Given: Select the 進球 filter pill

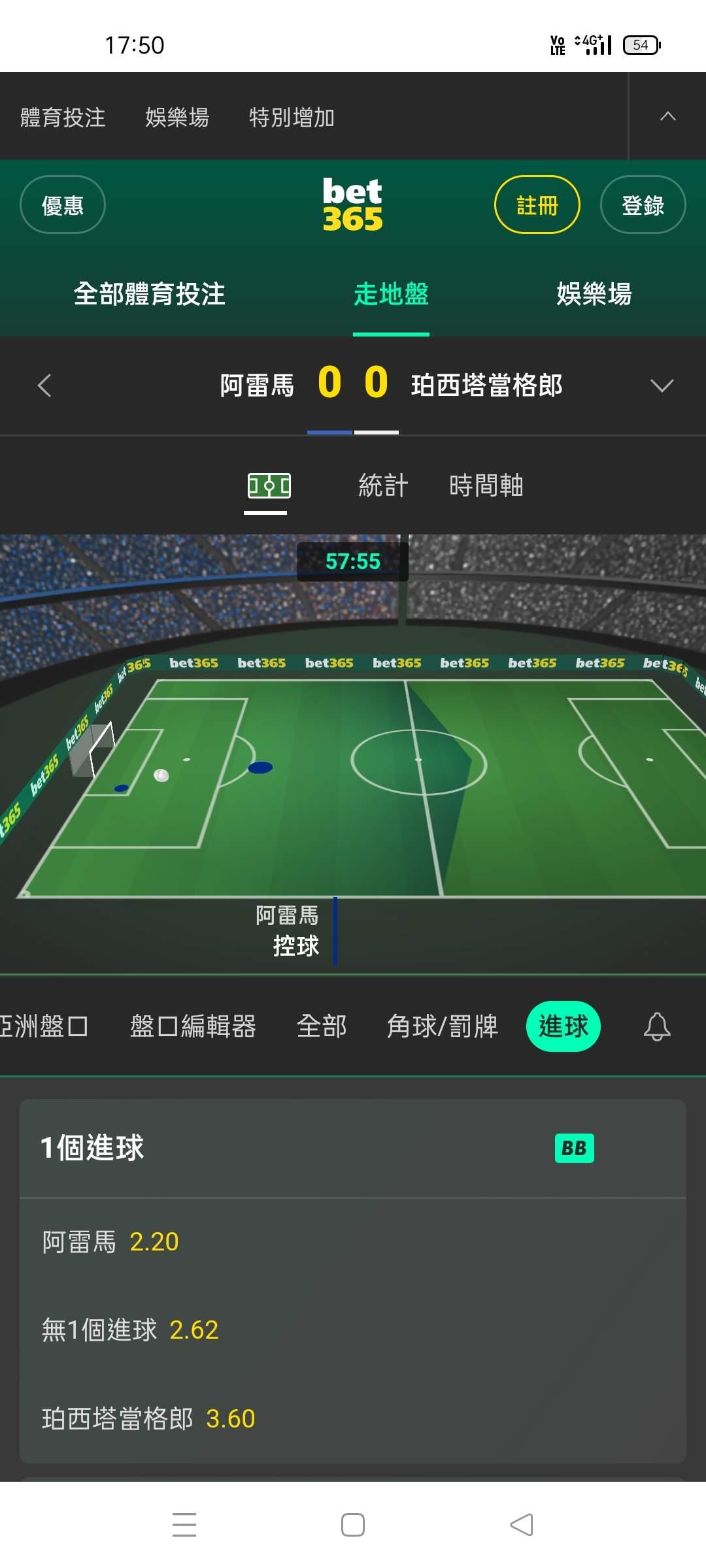Looking at the screenshot, I should [563, 1026].
